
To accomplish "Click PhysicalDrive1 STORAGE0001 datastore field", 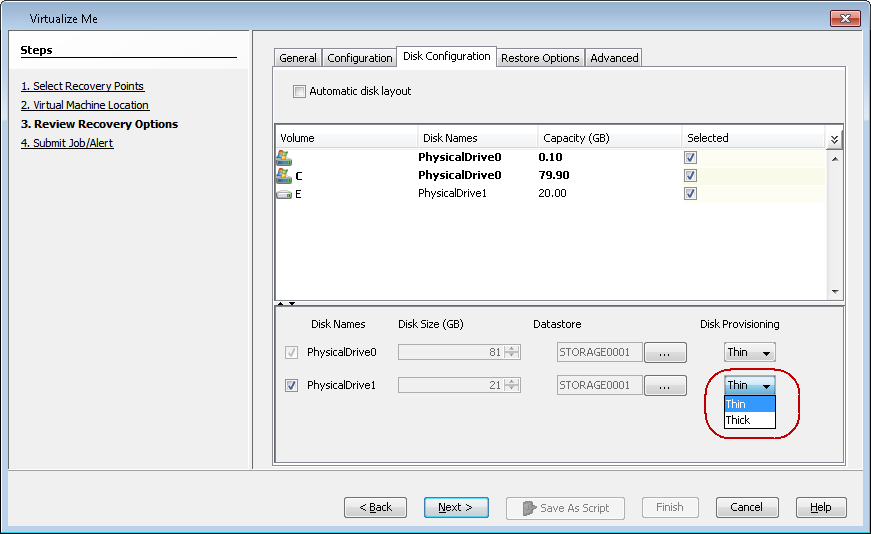I will tap(599, 385).
